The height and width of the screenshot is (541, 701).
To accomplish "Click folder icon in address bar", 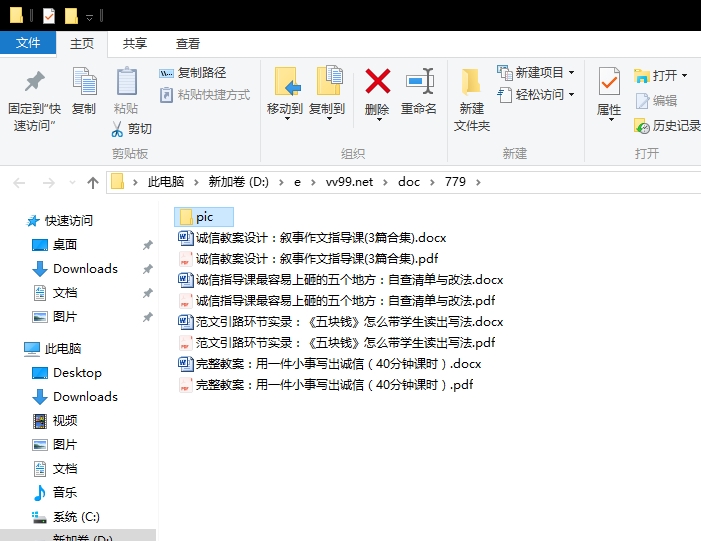I will pos(117,182).
